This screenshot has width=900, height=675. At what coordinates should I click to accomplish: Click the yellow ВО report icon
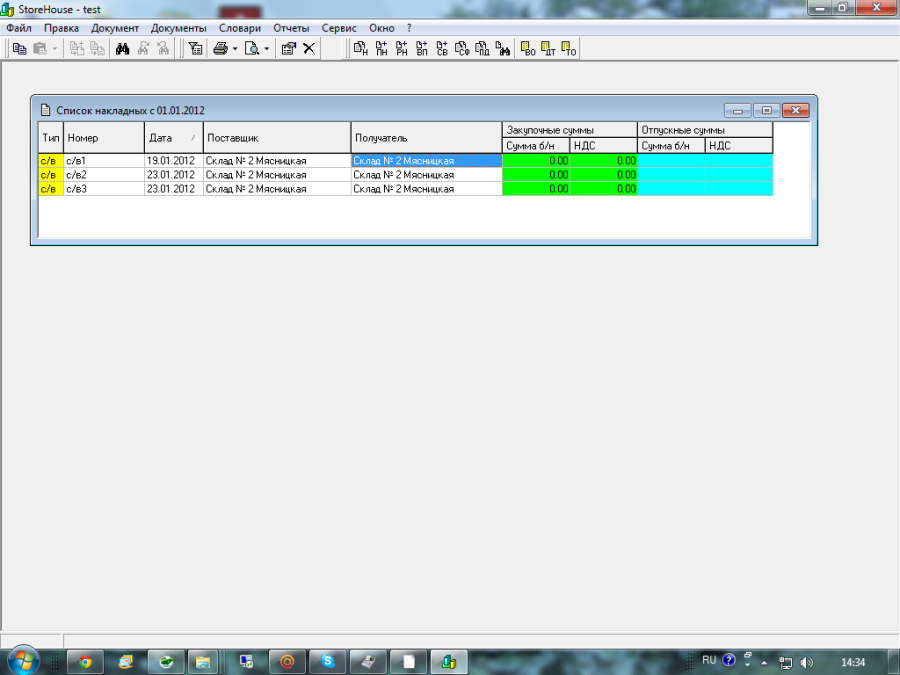coord(529,48)
